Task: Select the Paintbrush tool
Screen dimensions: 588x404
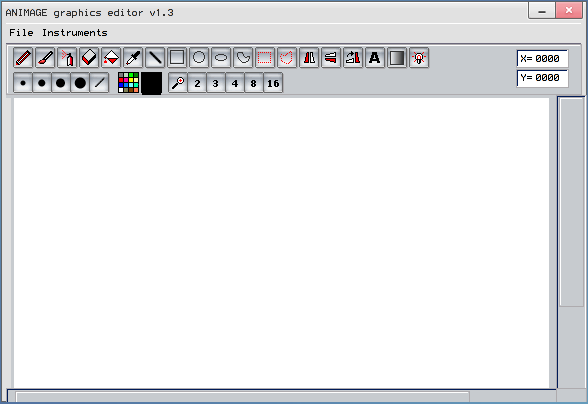Action: [45, 58]
